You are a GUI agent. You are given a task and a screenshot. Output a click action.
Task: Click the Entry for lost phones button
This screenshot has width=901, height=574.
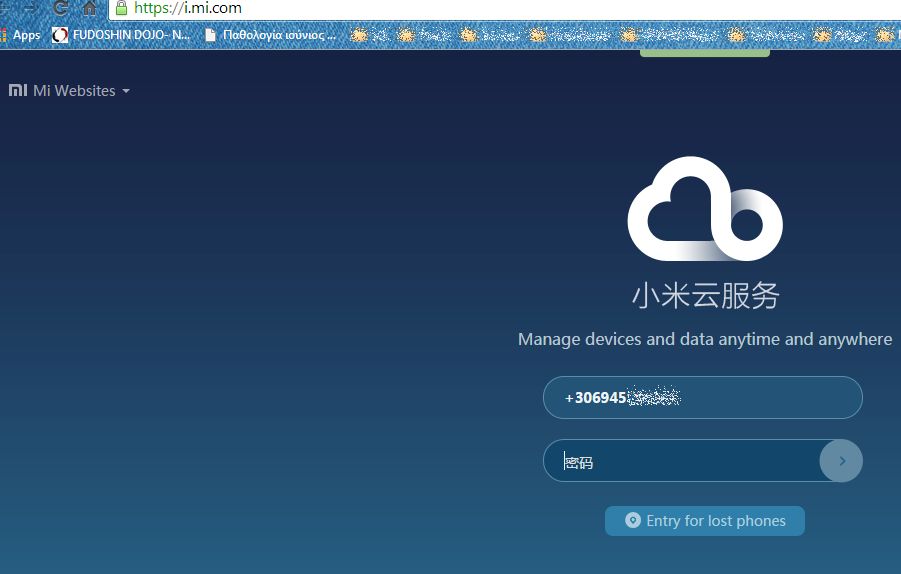[704, 521]
